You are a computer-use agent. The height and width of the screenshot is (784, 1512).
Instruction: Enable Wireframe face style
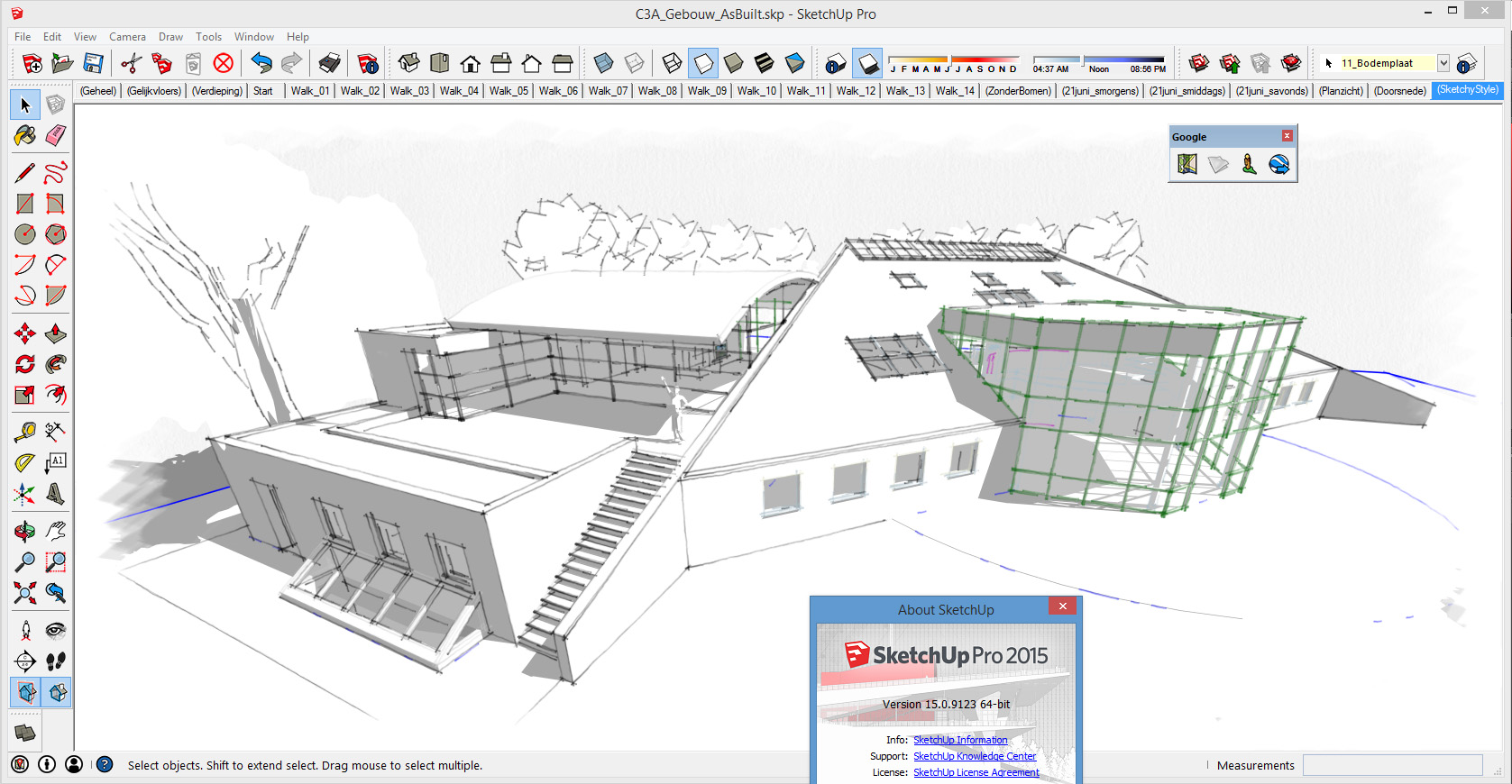click(x=673, y=63)
